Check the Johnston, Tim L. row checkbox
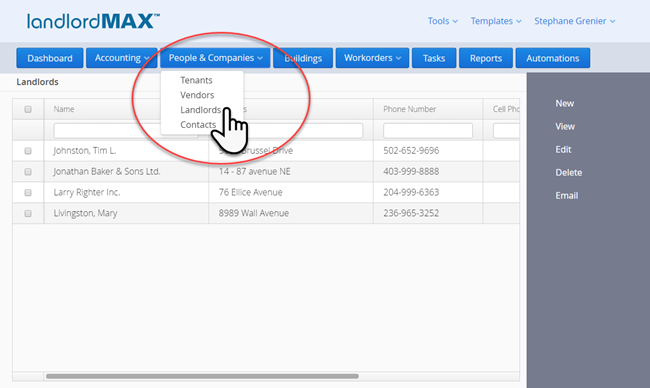This screenshot has width=650, height=388. 28,151
